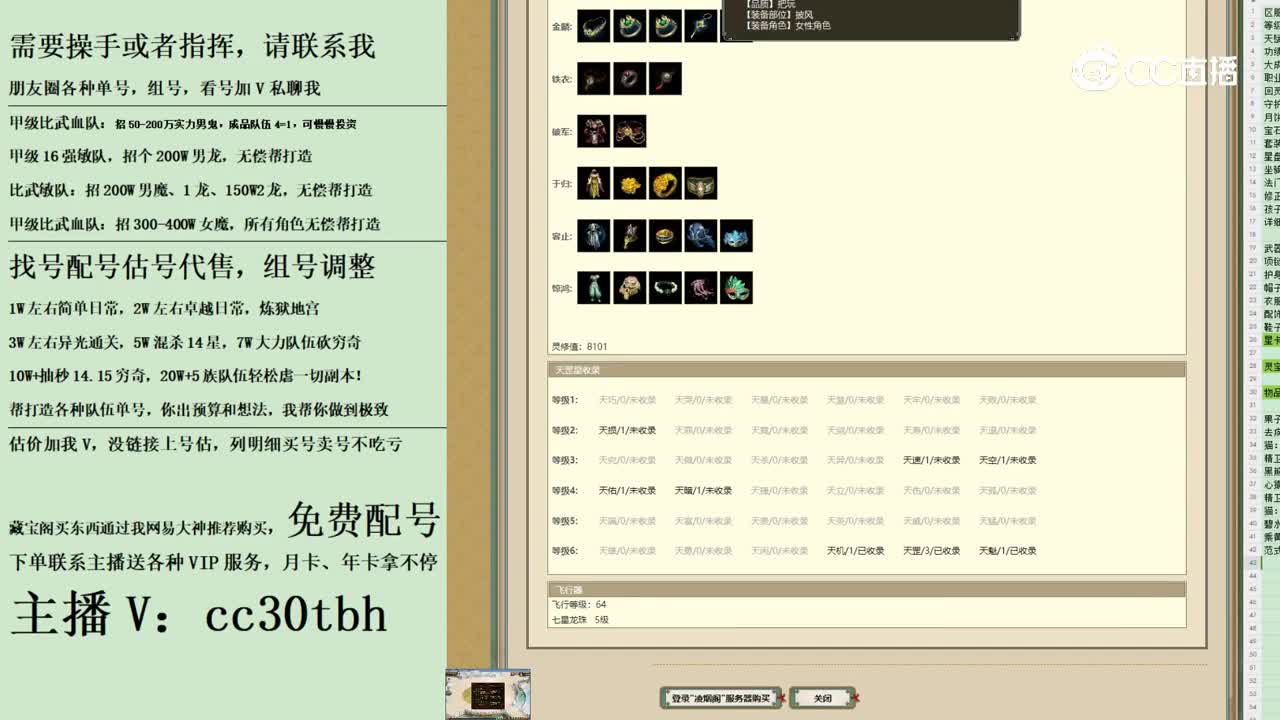Select the skull ring in the 惊鸿 row

tap(629, 288)
